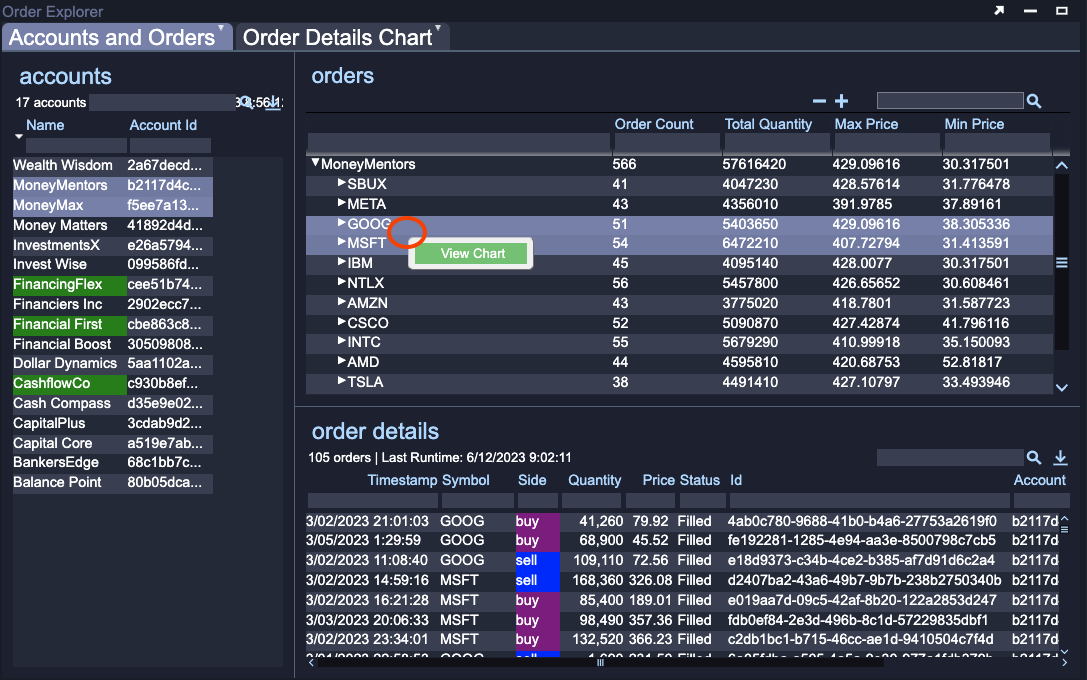The height and width of the screenshot is (680, 1087).
Task: Choose View Chart from the context menu
Action: (x=472, y=253)
